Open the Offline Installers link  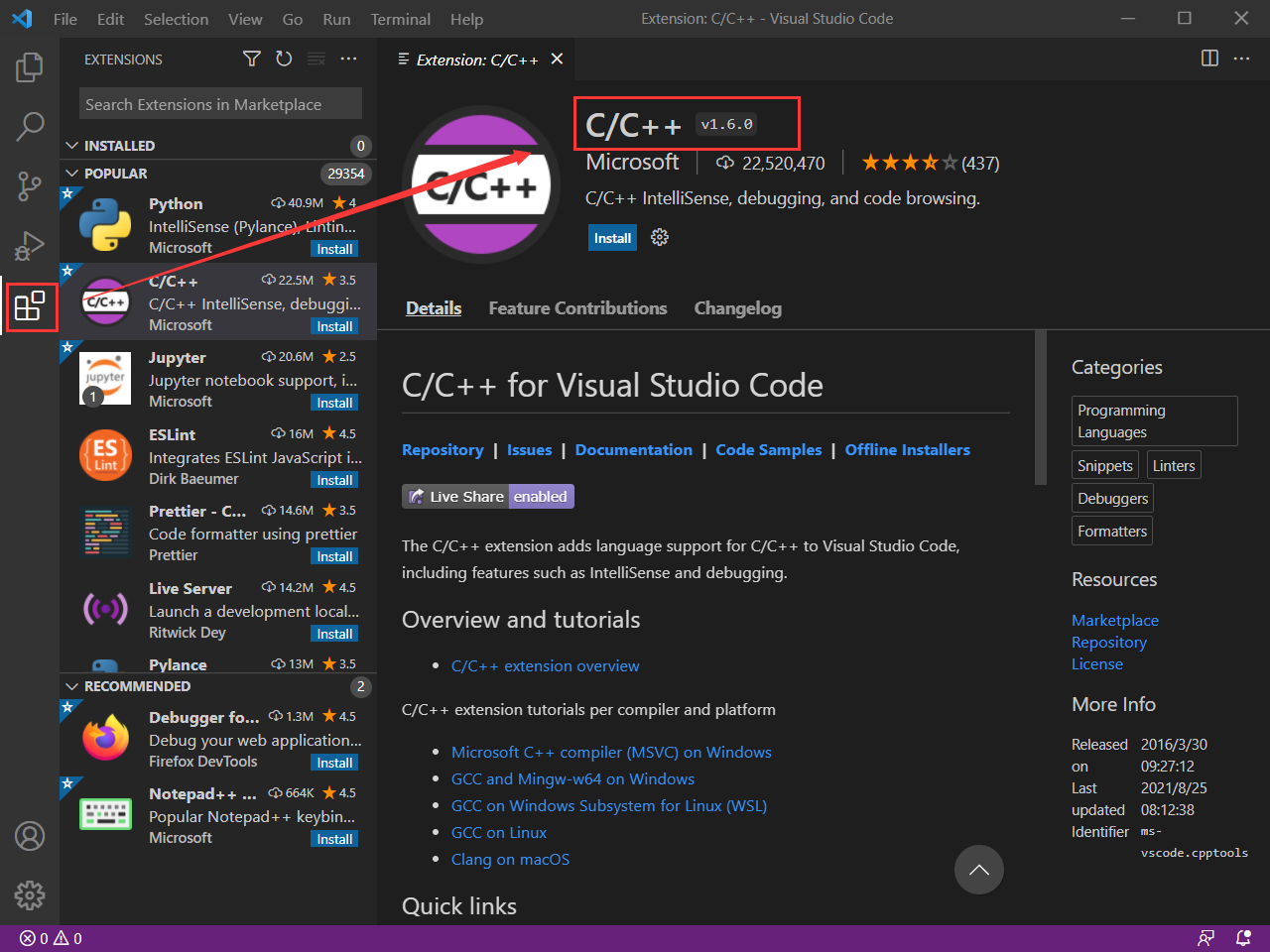coord(908,449)
